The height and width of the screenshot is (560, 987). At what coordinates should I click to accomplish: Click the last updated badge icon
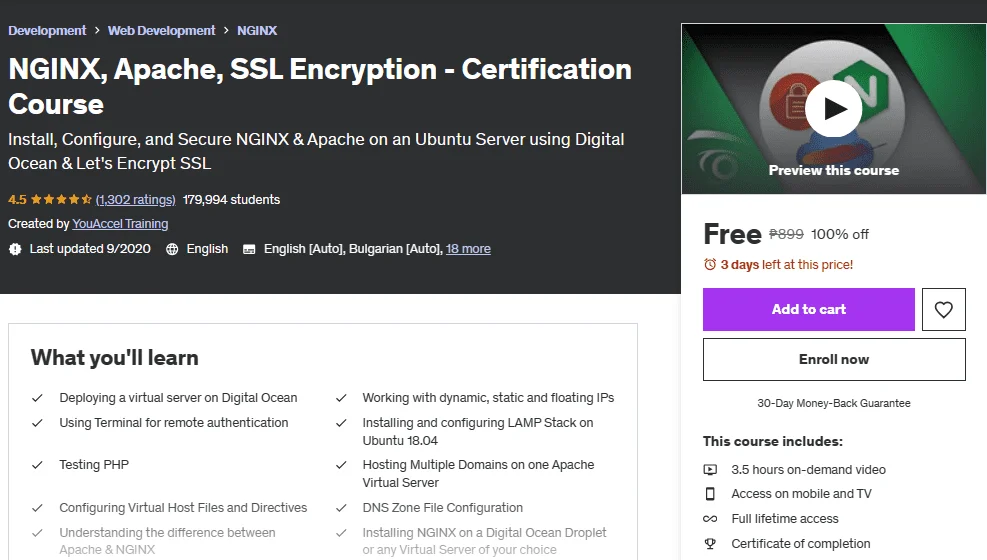pos(15,249)
